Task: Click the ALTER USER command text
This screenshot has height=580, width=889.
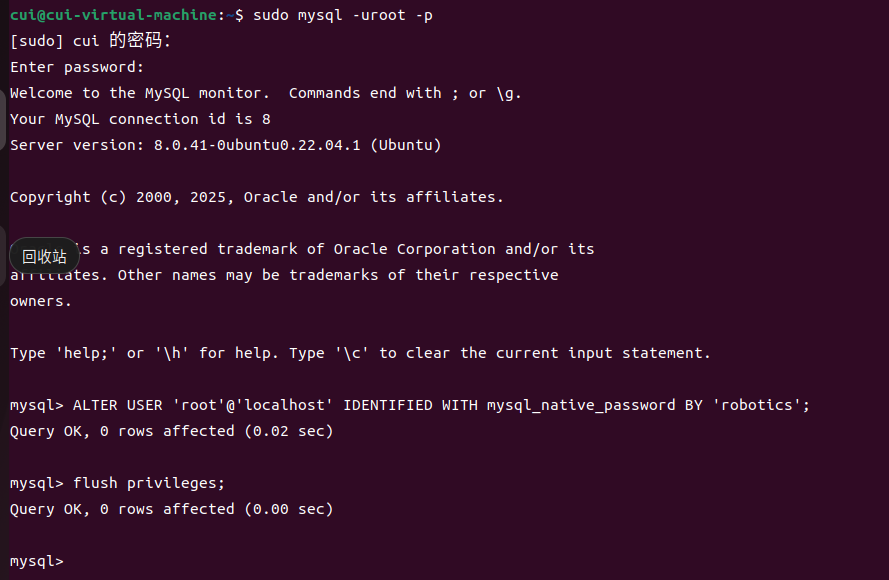Action: click(441, 405)
